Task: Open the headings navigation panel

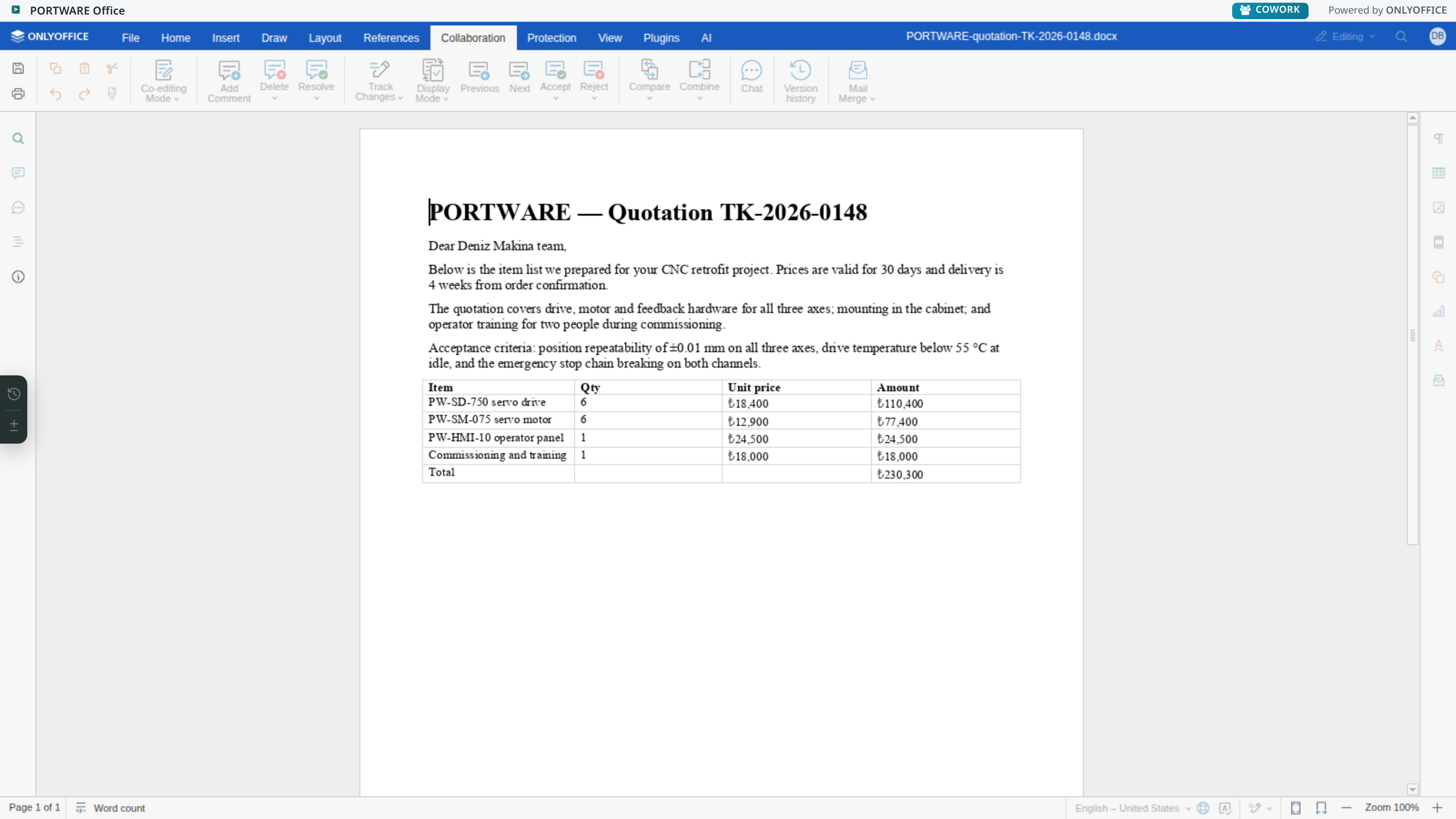Action: click(x=18, y=242)
